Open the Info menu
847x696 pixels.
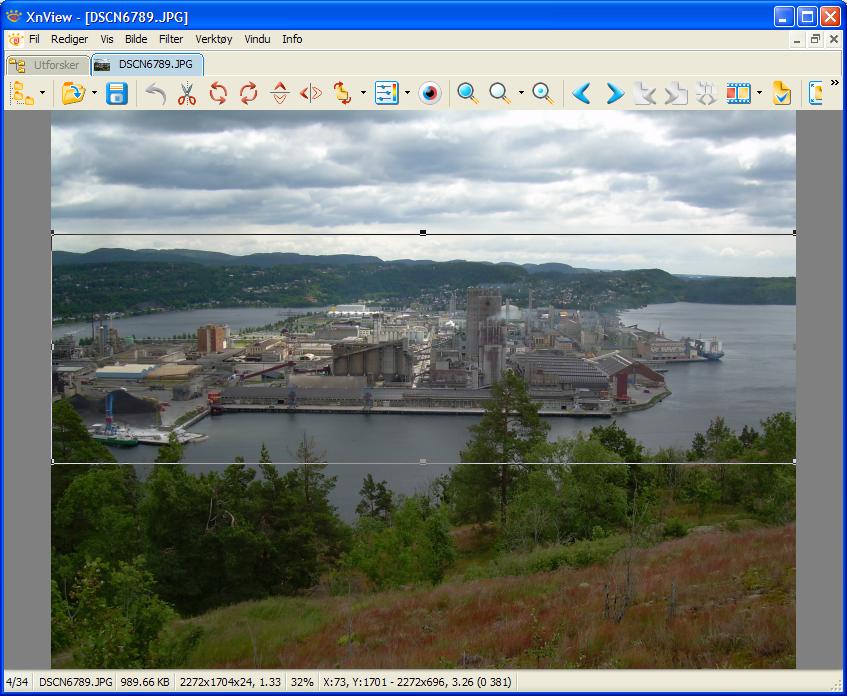[x=292, y=39]
